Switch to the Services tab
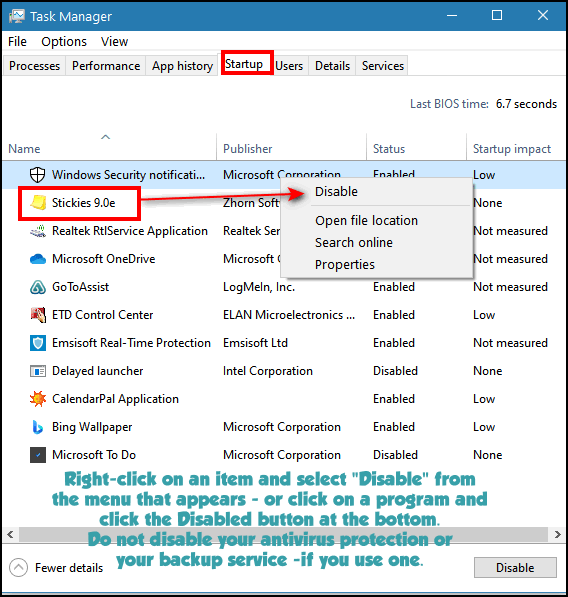568x597 pixels. [x=383, y=66]
